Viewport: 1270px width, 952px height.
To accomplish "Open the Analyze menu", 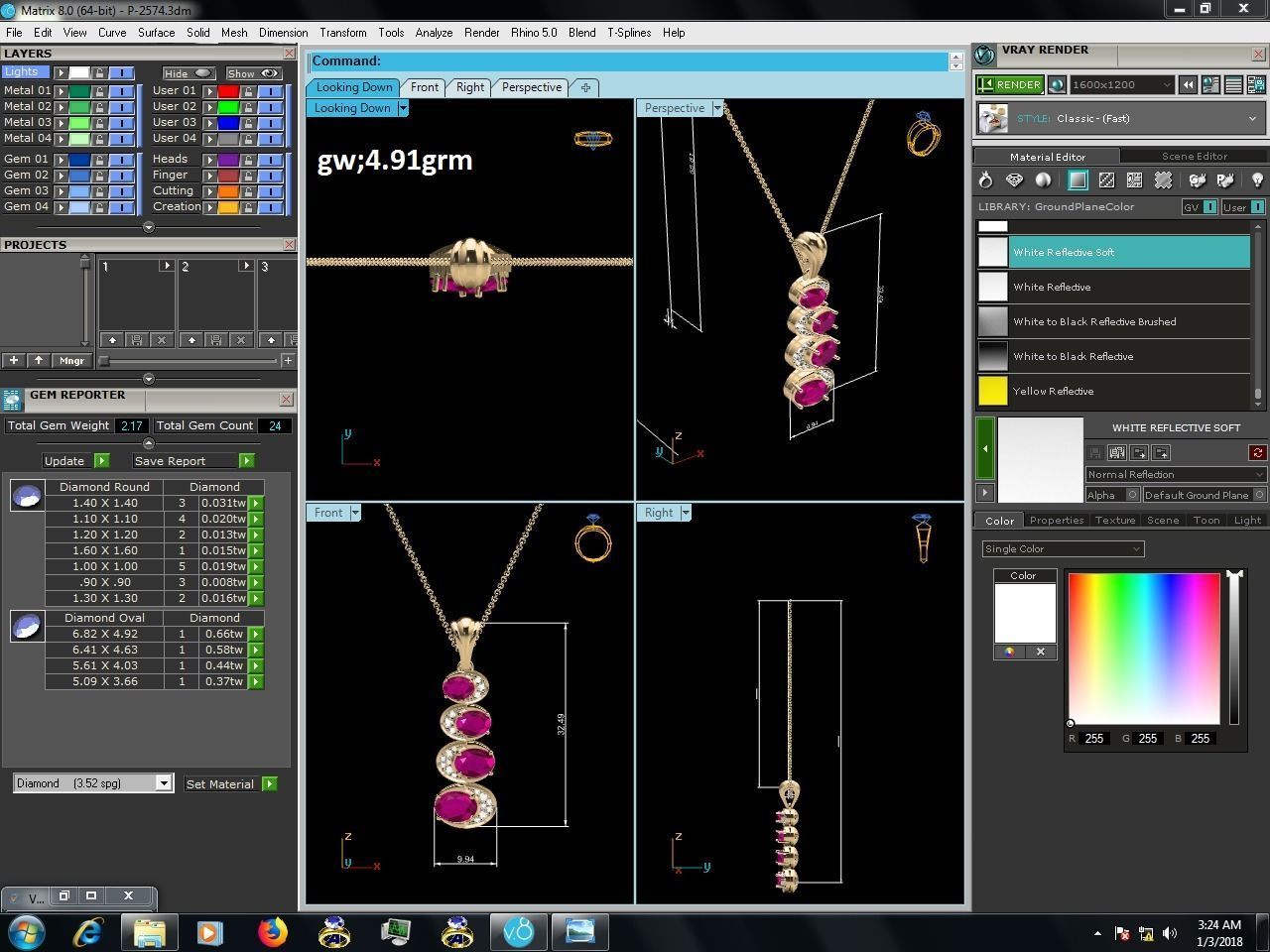I will pos(434,33).
